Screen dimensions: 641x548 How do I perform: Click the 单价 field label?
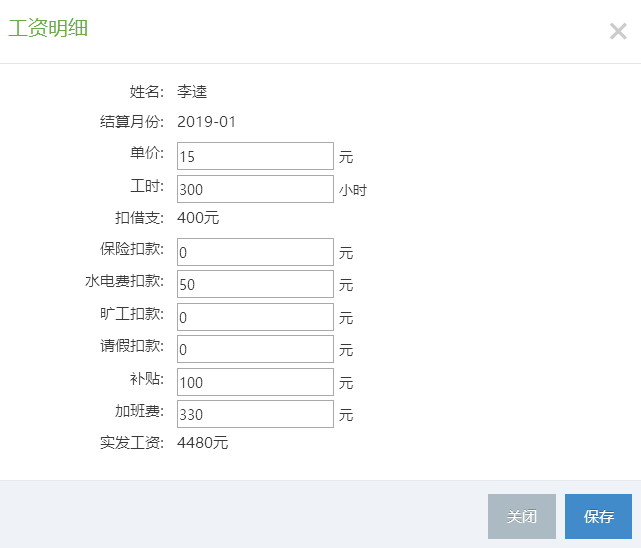click(147, 153)
